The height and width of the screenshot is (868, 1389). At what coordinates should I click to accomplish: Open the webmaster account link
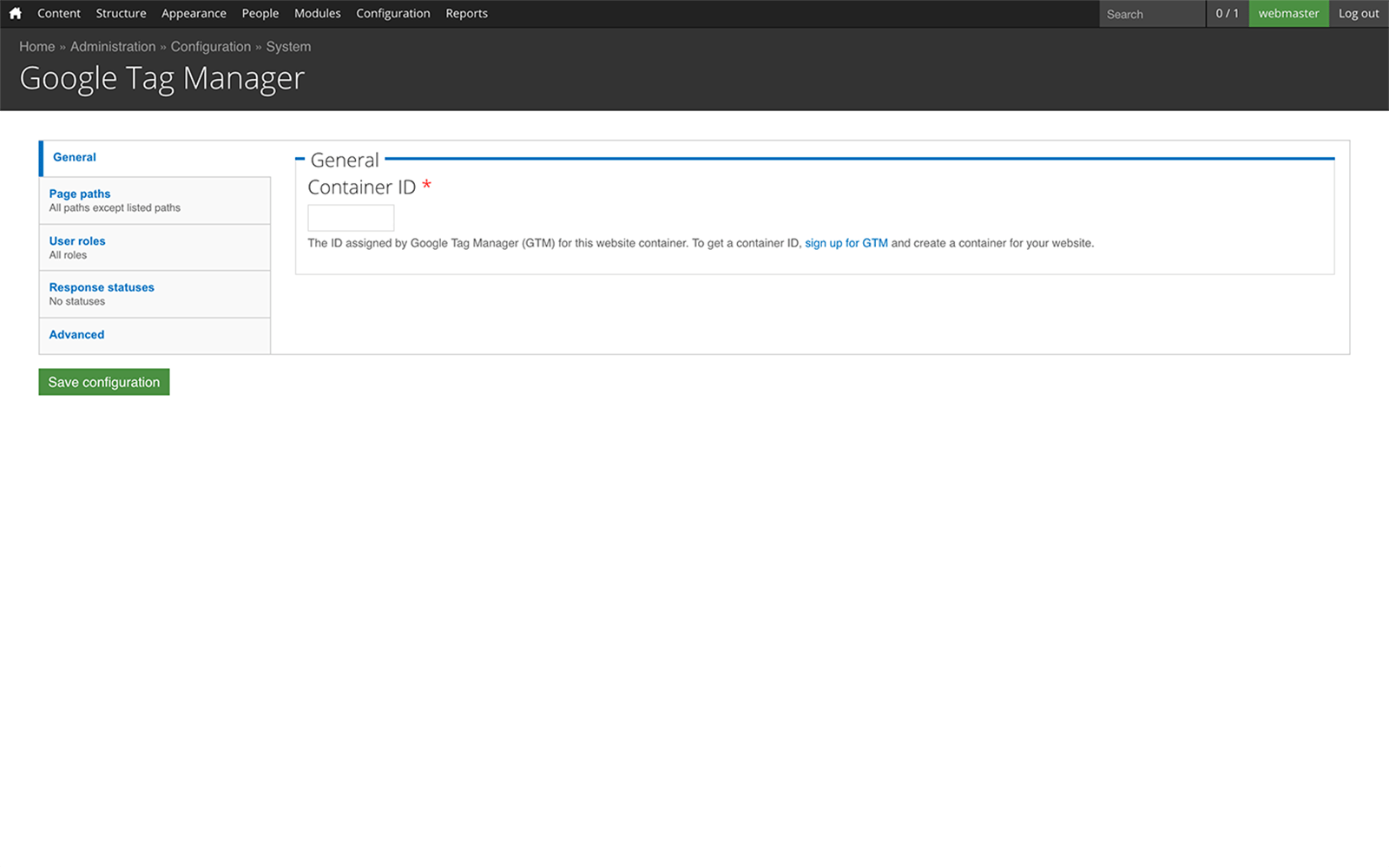(1288, 13)
